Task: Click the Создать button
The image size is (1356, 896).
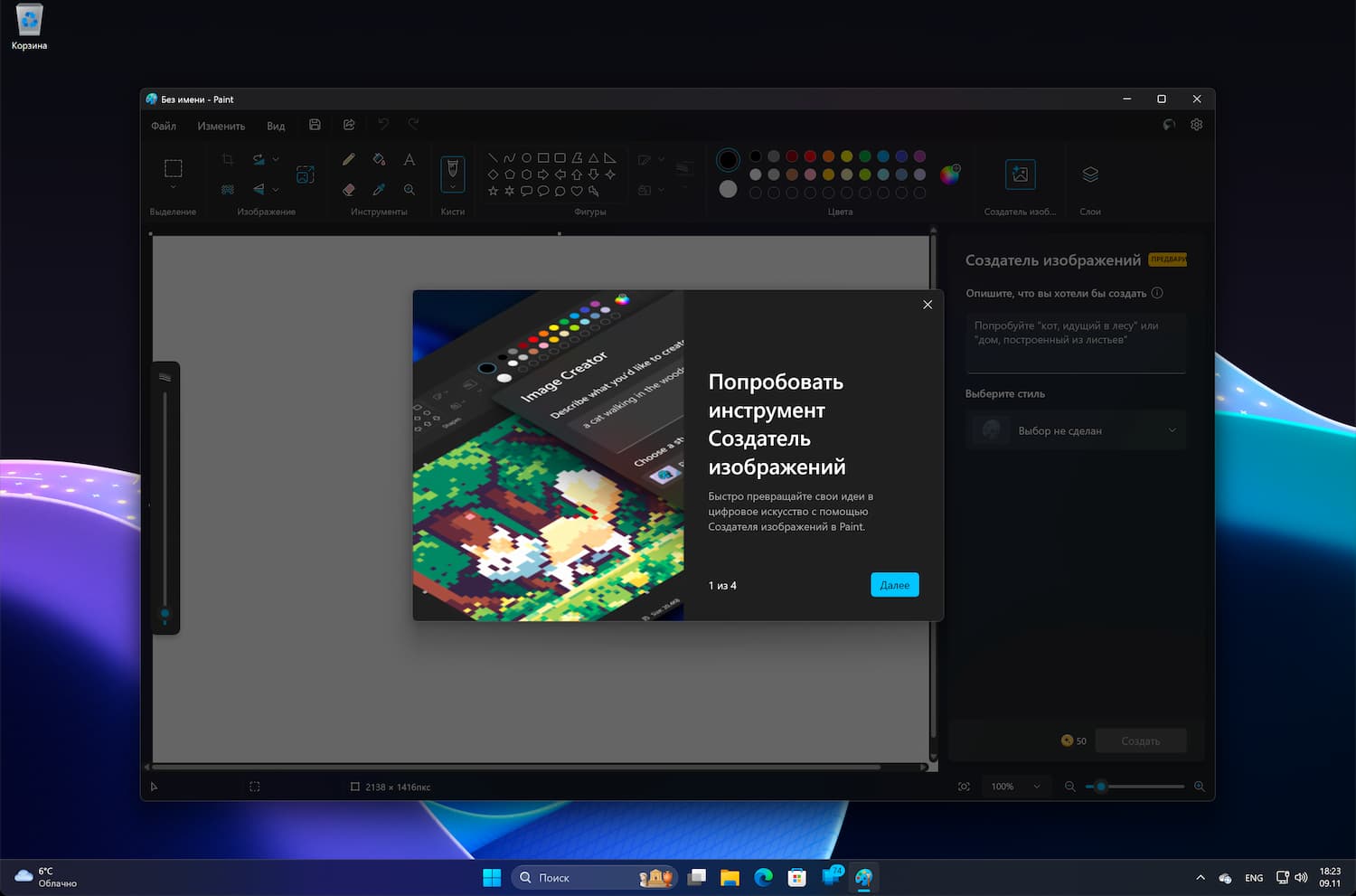Action: (x=1140, y=740)
